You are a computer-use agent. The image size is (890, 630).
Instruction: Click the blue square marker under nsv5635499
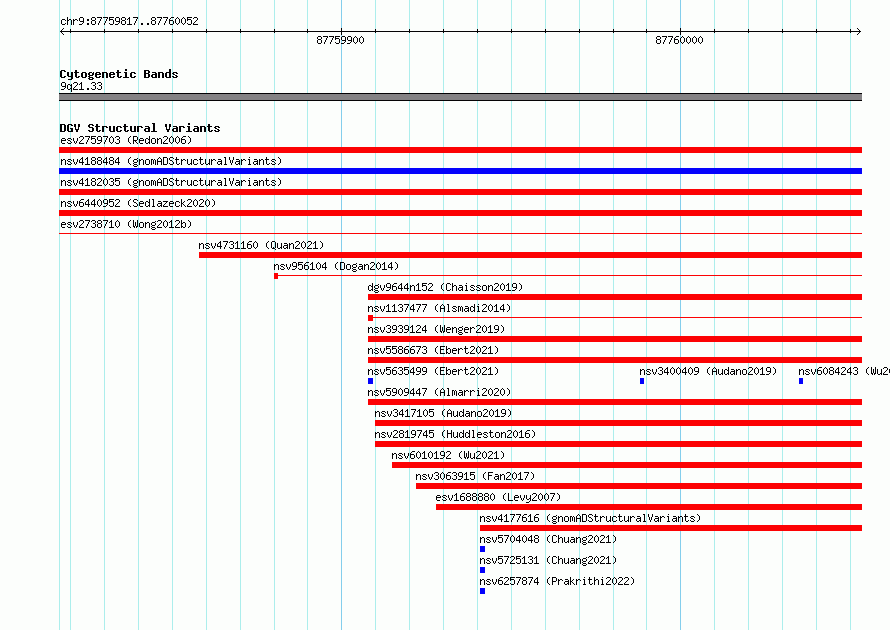click(370, 381)
